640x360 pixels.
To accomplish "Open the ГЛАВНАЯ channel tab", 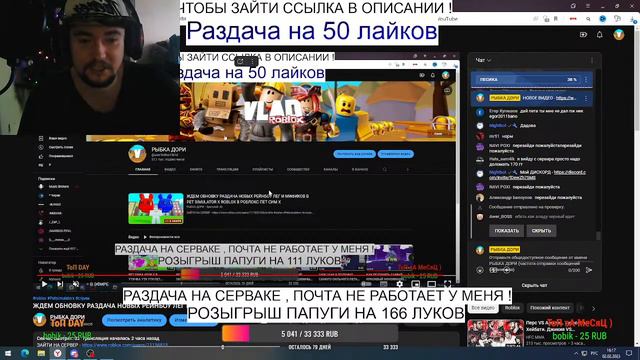I will [x=143, y=169].
